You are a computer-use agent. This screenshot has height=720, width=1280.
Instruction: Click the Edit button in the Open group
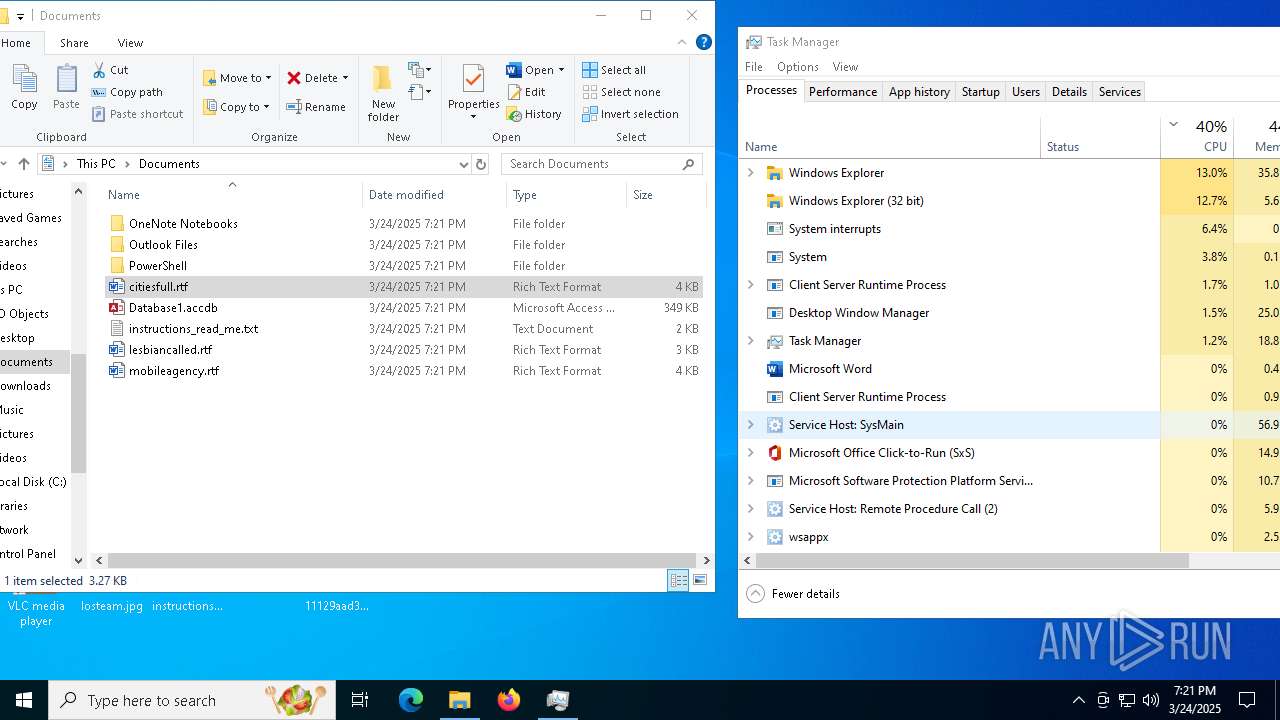tap(526, 92)
